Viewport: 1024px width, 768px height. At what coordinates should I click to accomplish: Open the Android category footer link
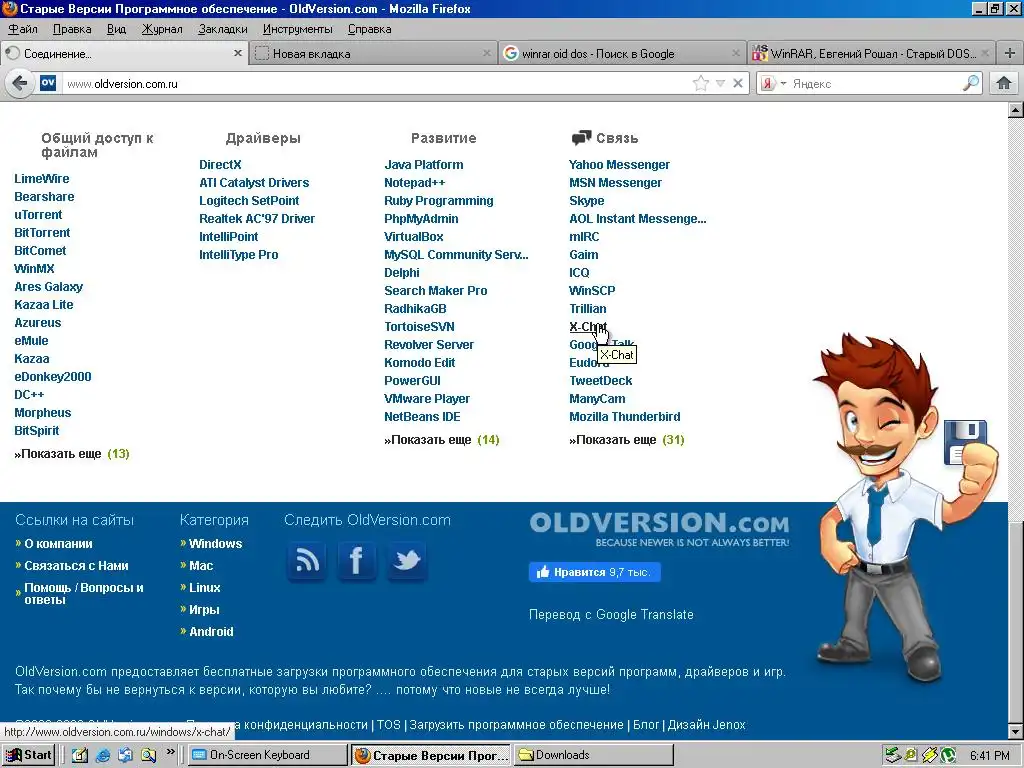[211, 632]
